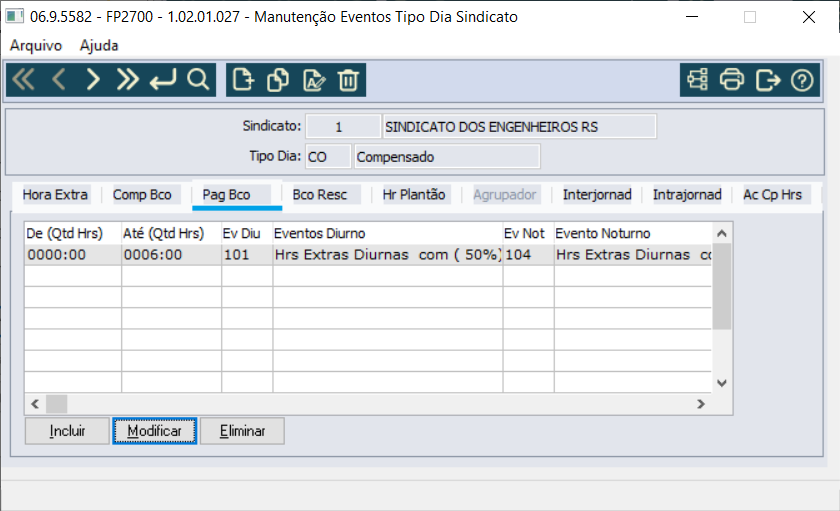840x511 pixels.
Task: Switch to the Interjornad tab
Action: click(597, 194)
